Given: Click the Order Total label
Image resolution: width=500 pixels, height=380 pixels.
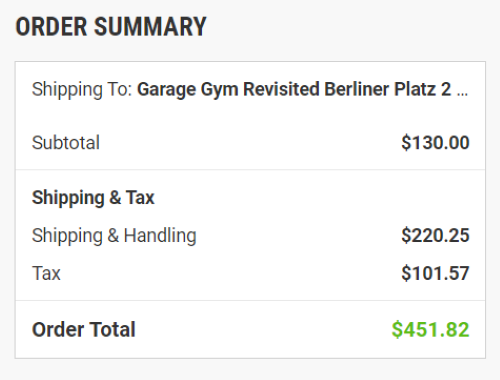Looking at the screenshot, I should 84,330.
